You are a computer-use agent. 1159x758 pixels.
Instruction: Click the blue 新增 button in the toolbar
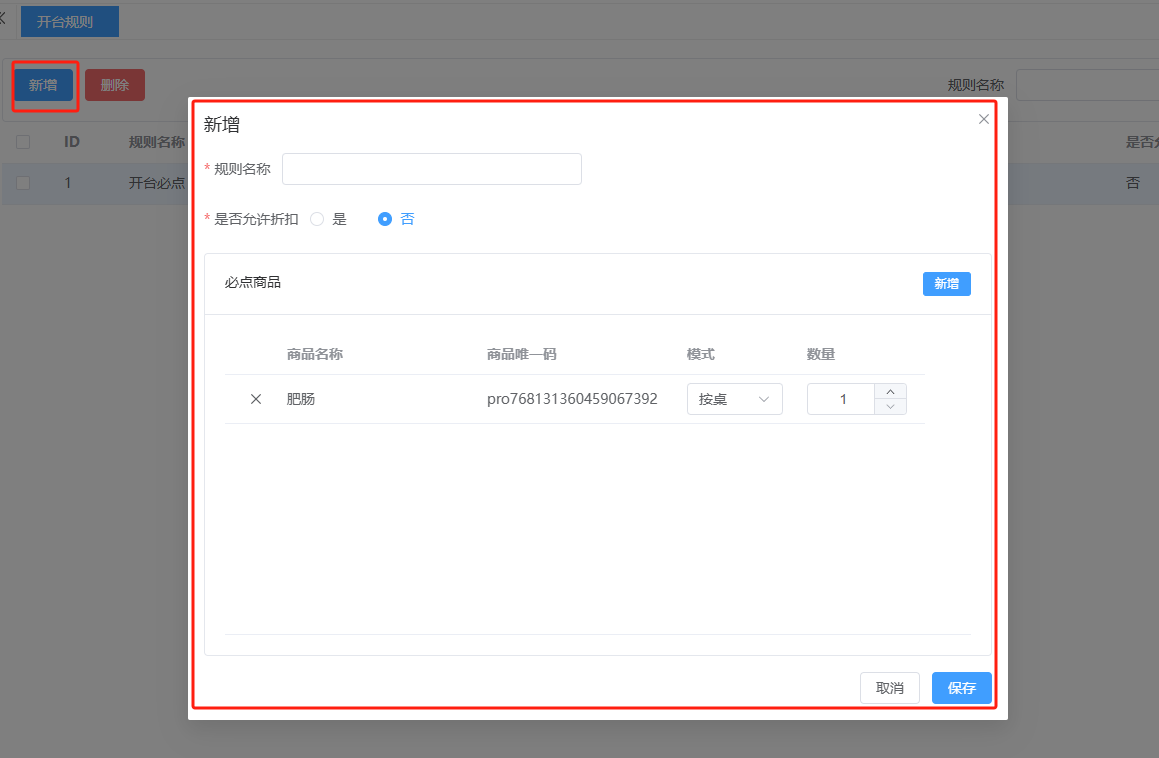(x=43, y=85)
